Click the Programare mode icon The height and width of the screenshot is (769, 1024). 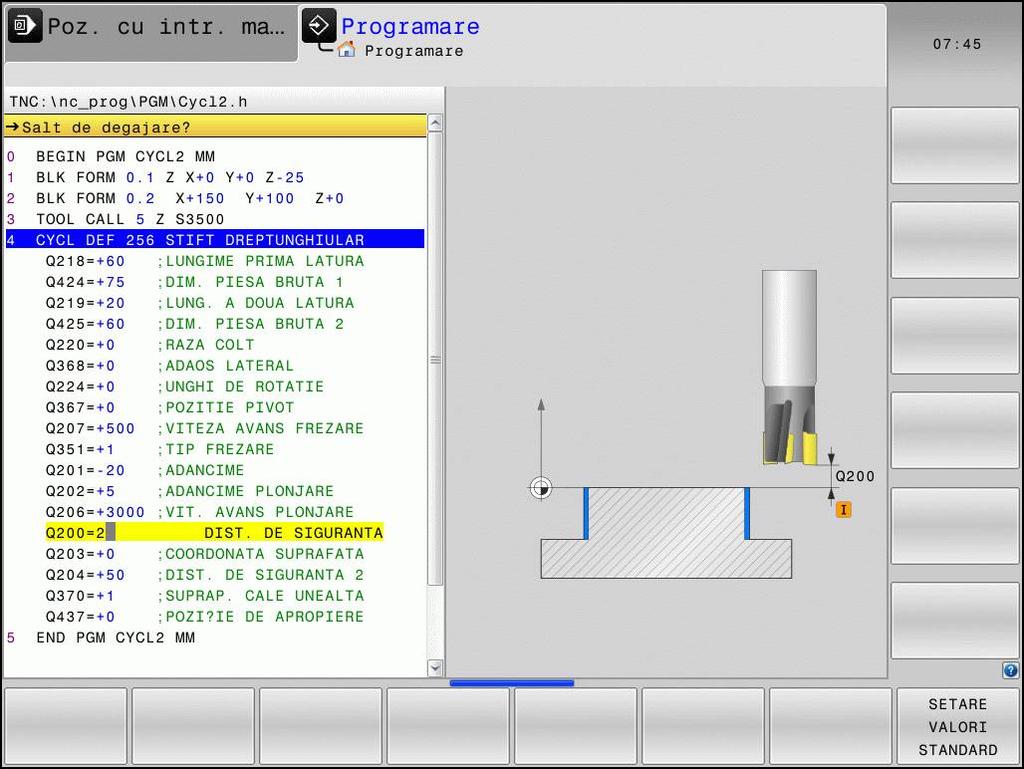pyautogui.click(x=319, y=26)
